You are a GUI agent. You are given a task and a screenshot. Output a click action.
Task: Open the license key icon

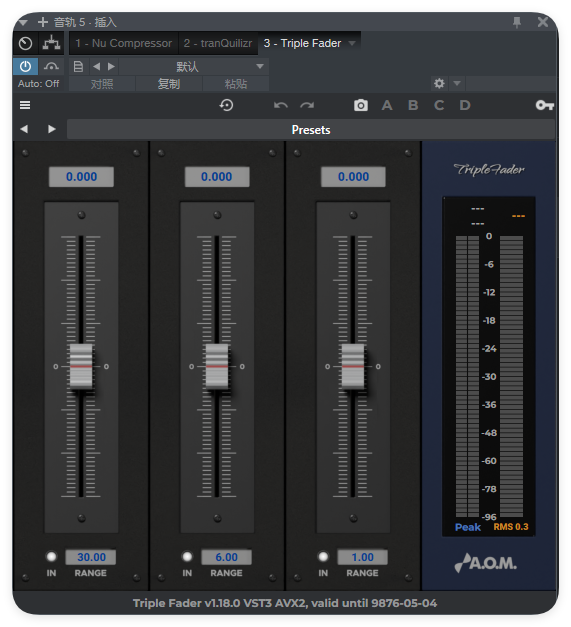pyautogui.click(x=545, y=105)
